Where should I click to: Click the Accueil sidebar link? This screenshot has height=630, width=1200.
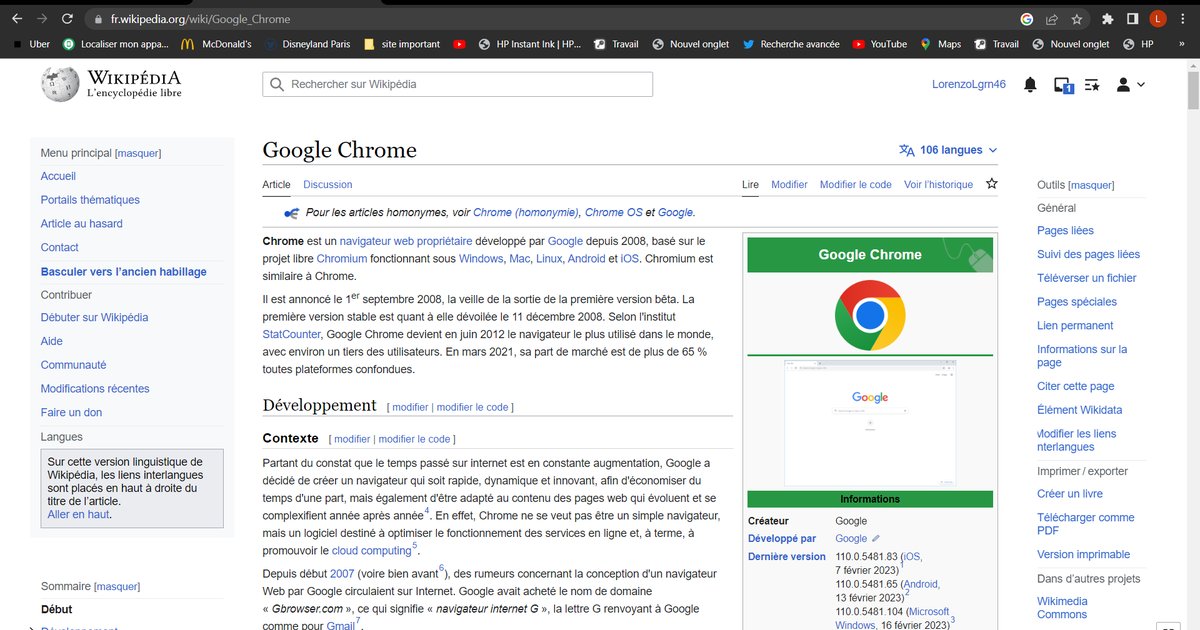[x=58, y=176]
